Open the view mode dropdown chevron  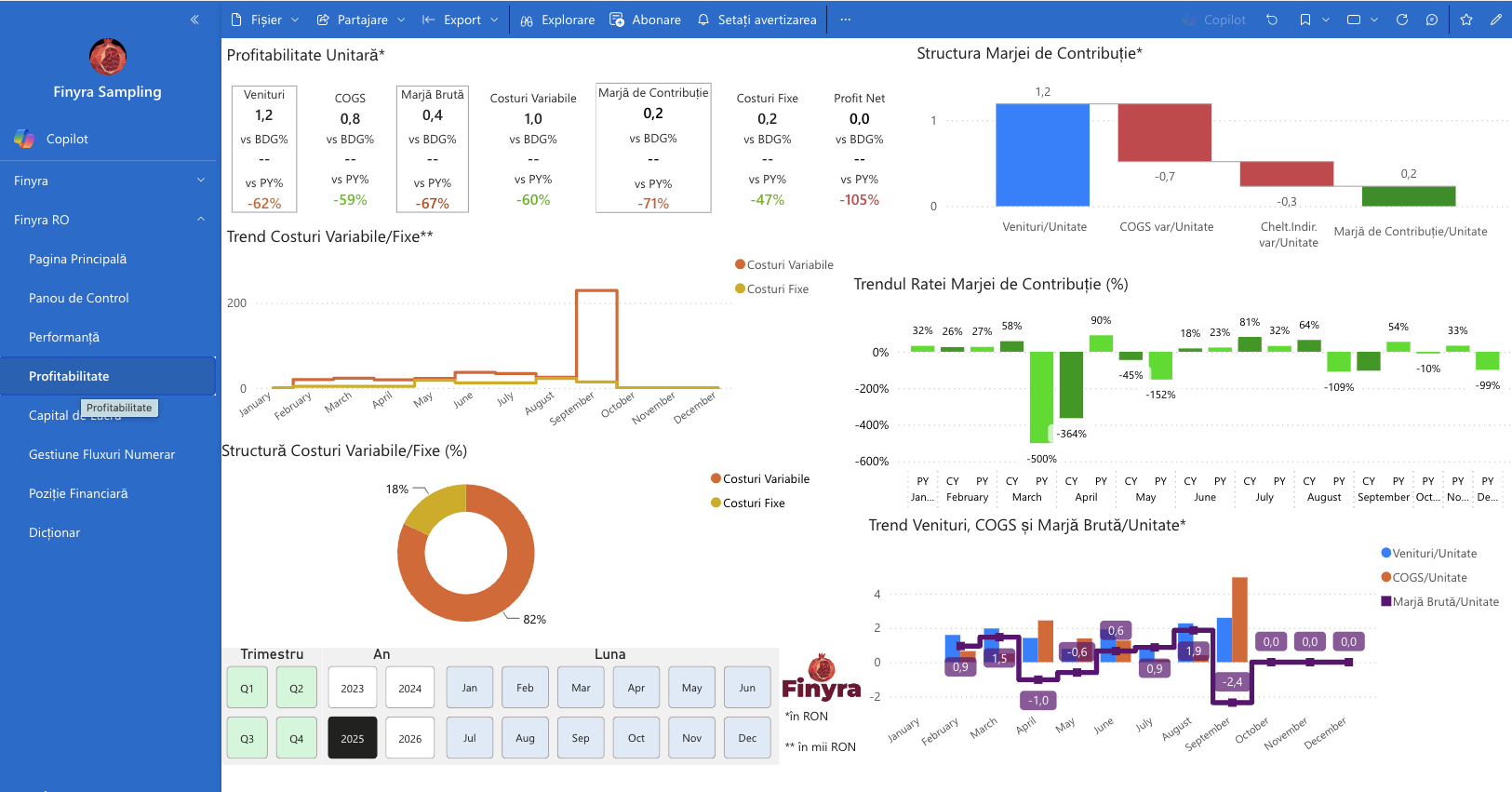click(1374, 20)
